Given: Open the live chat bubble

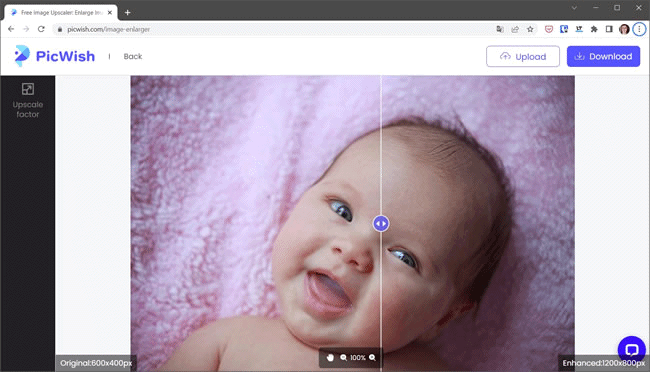Looking at the screenshot, I should (631, 350).
